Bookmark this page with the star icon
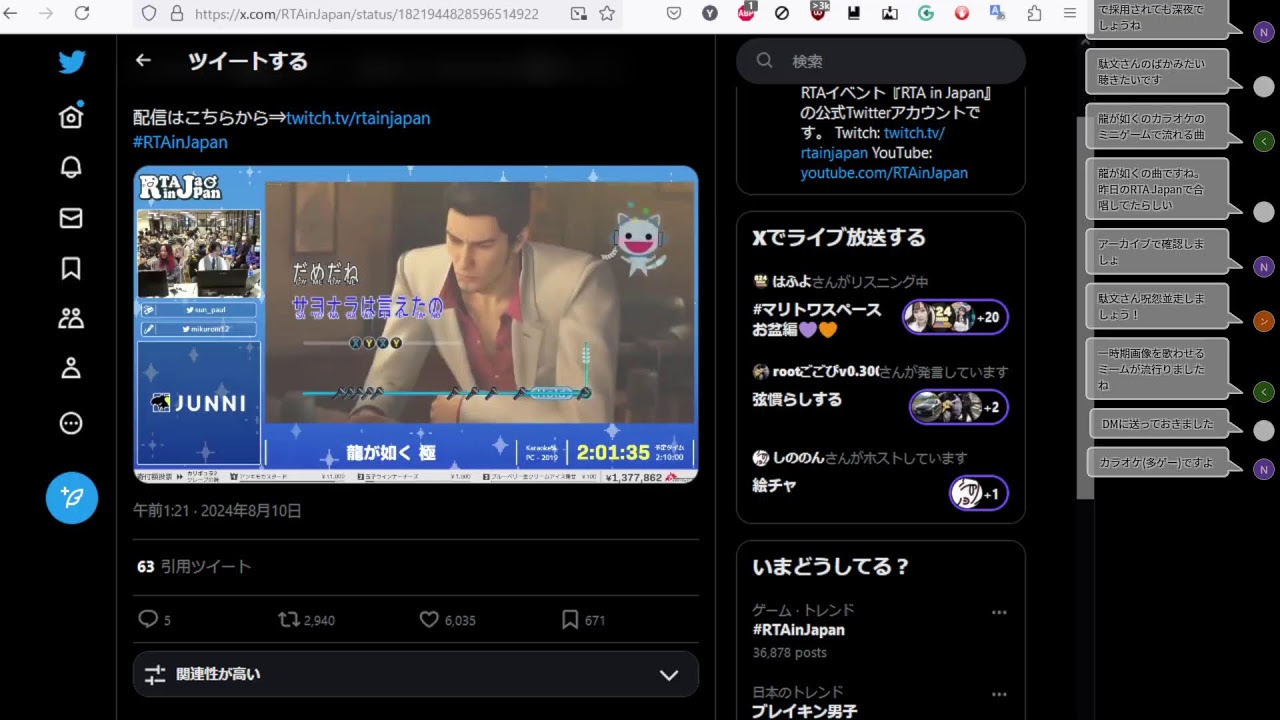This screenshot has width=1280, height=720. 607,14
